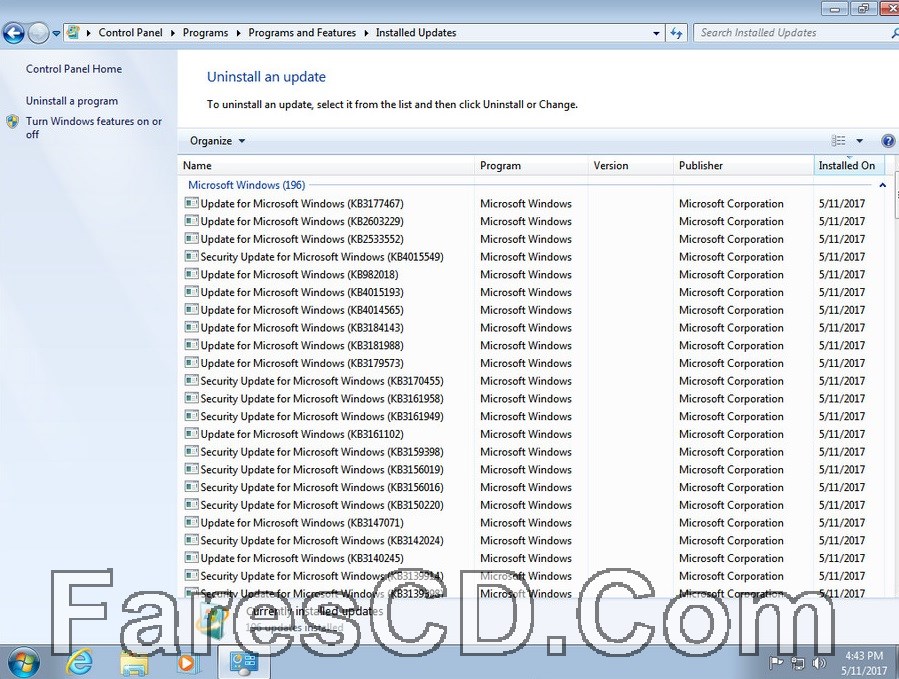
Task: Focus the Search Installed Updates box
Action: [794, 33]
